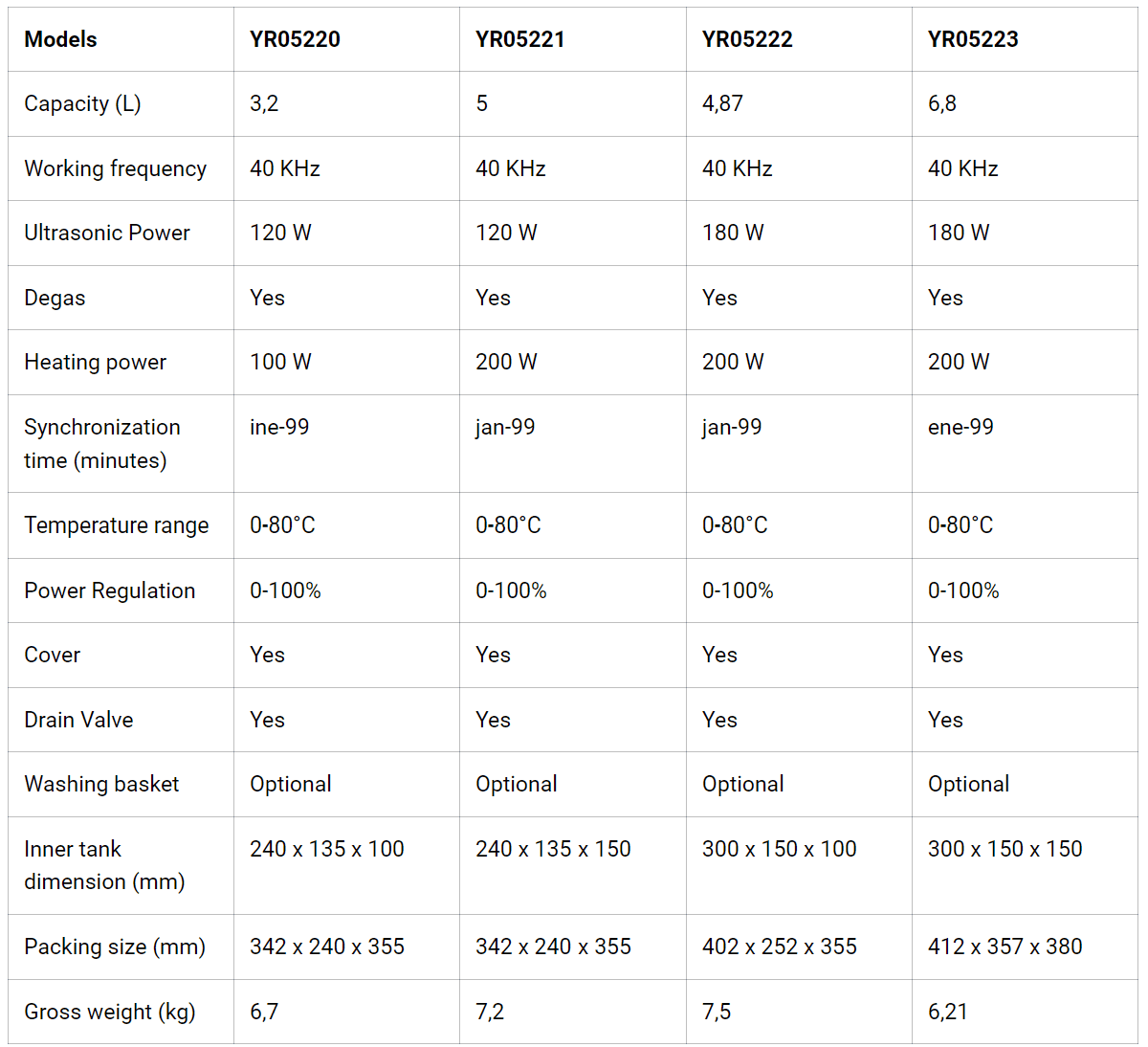Click the Temperature range row label
The height and width of the screenshot is (1047, 1148).
pyautogui.click(x=116, y=525)
